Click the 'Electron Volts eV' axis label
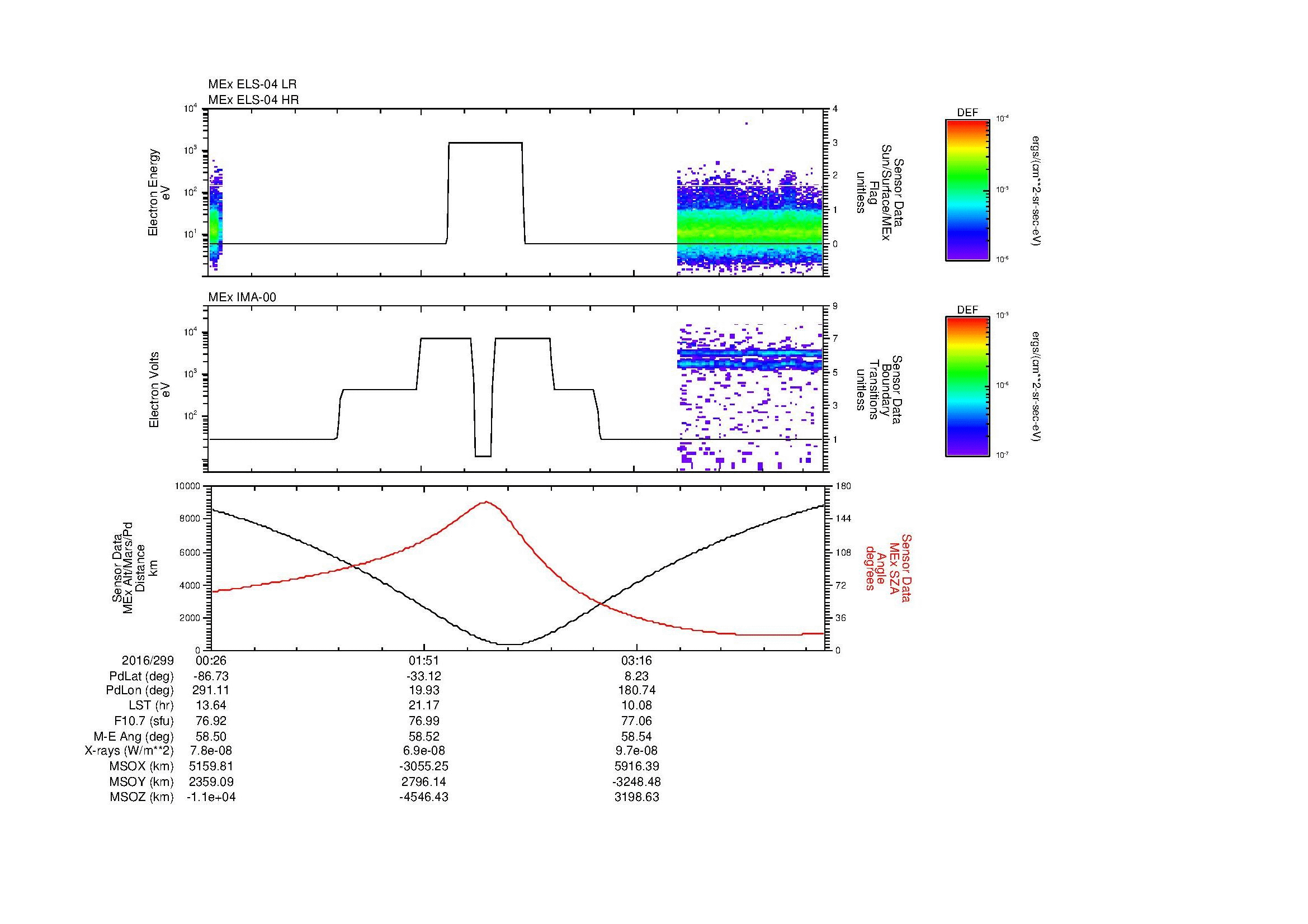The image size is (1308, 924). pos(159,390)
